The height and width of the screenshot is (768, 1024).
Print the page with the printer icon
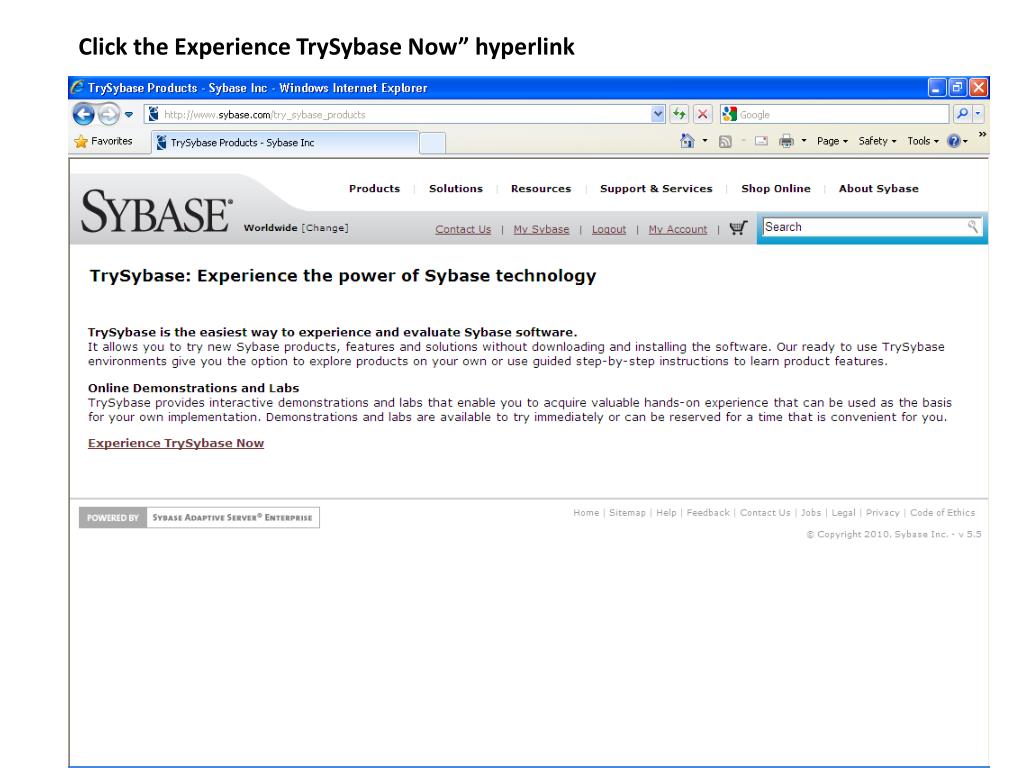tap(786, 141)
